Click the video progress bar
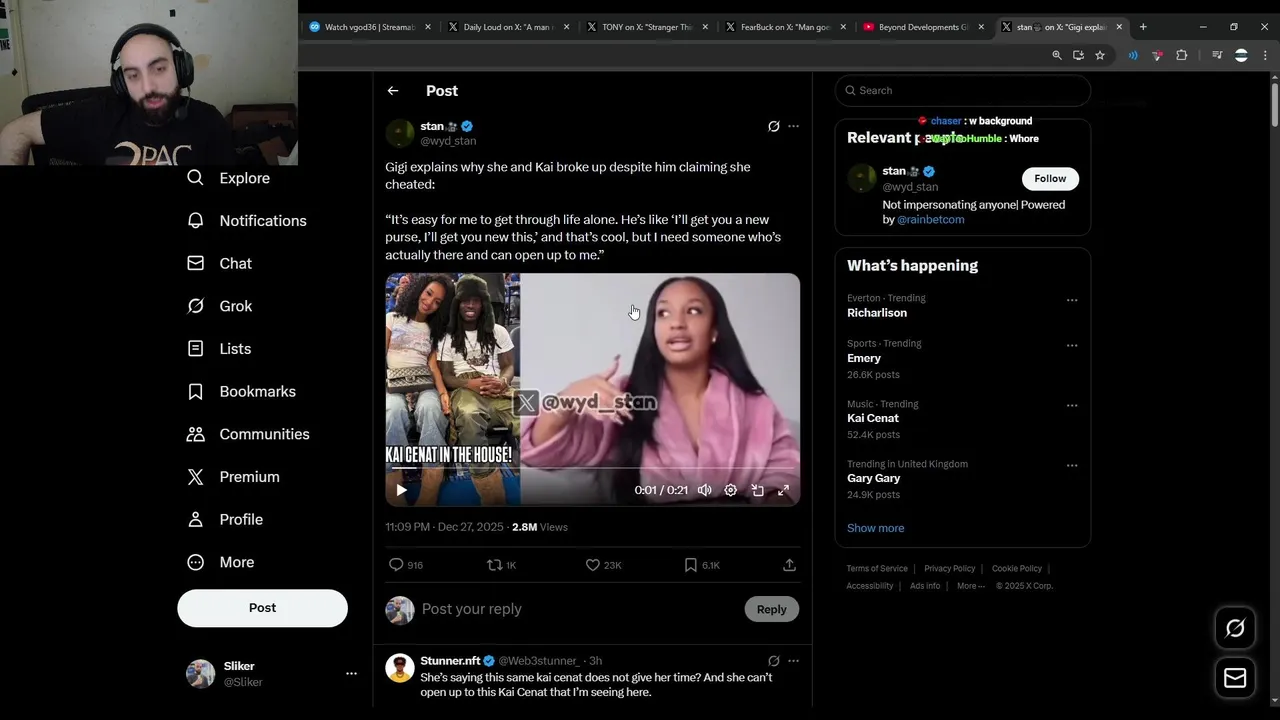Screen dimensions: 1280x720 point(593,468)
